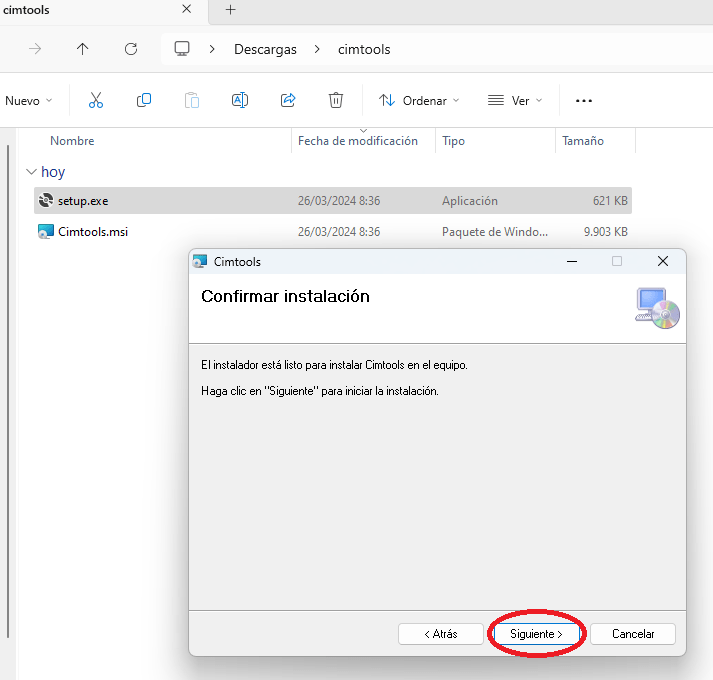Close the Cimtools installer dialog
713x680 pixels.
(x=663, y=261)
